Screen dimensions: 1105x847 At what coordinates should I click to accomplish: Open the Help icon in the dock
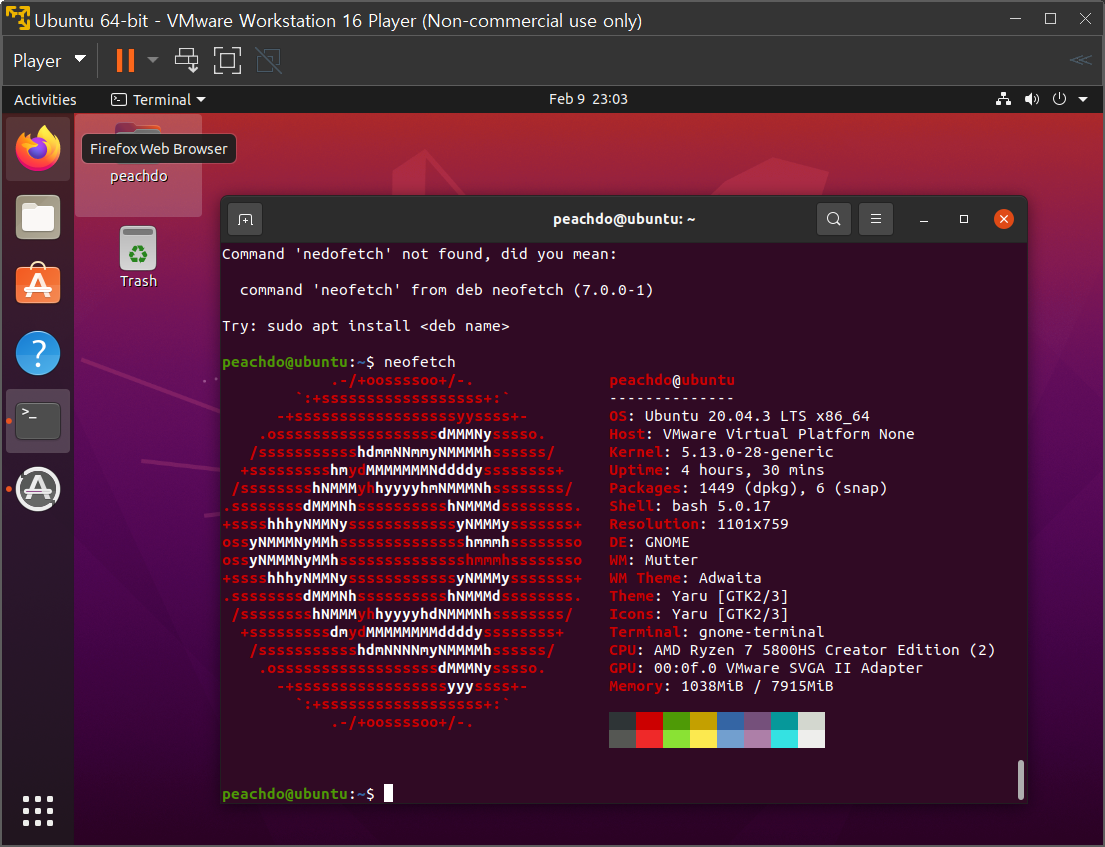pyautogui.click(x=38, y=353)
